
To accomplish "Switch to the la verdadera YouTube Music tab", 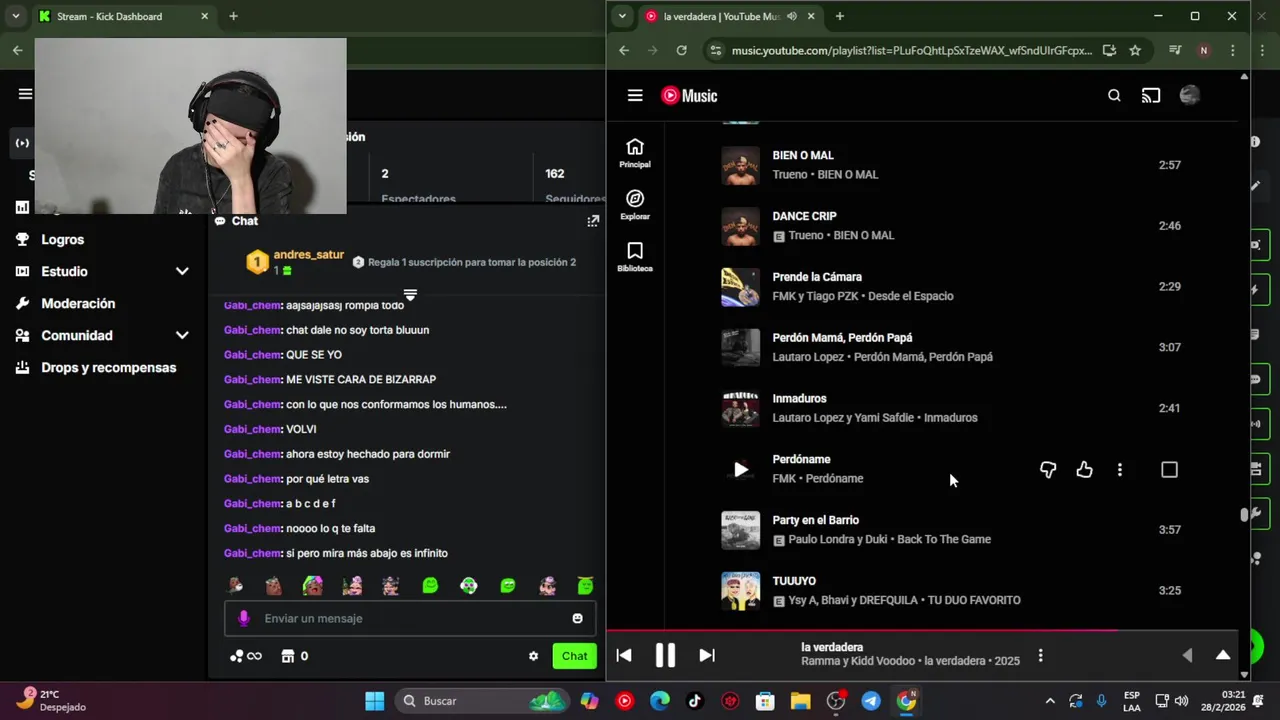I will pyautogui.click(x=730, y=16).
